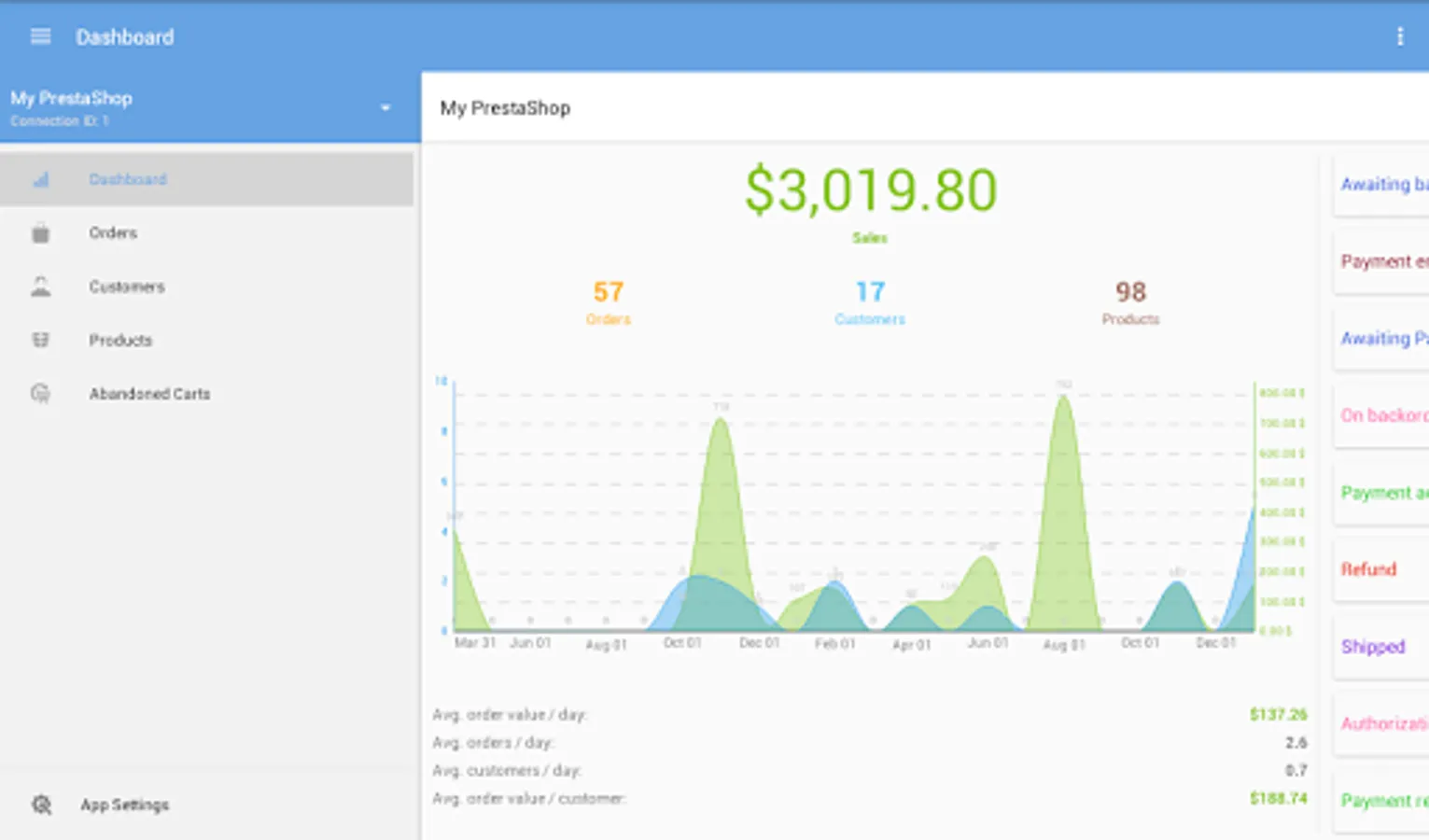This screenshot has height=840, width=1429.
Task: Go to Orders in the sidebar
Action: coord(207,233)
